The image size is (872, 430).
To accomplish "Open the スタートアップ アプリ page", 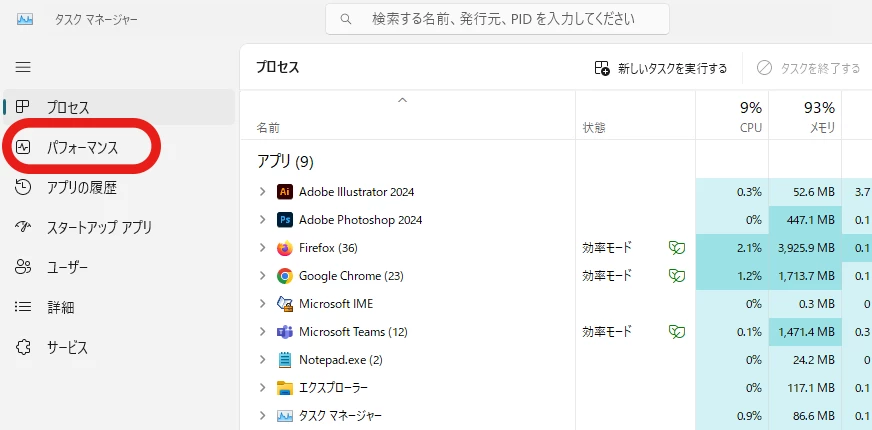I will 119,227.
